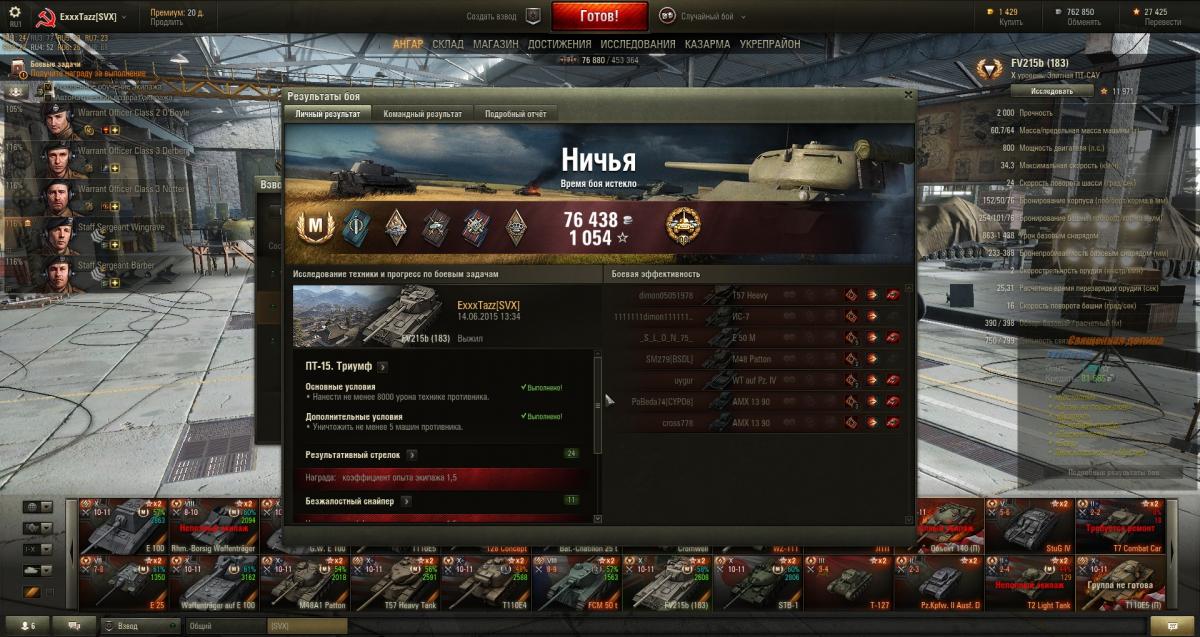The image size is (1200, 637).
Task: Expand the ПТ-15. Триумф mission details arrow
Action: (383, 367)
